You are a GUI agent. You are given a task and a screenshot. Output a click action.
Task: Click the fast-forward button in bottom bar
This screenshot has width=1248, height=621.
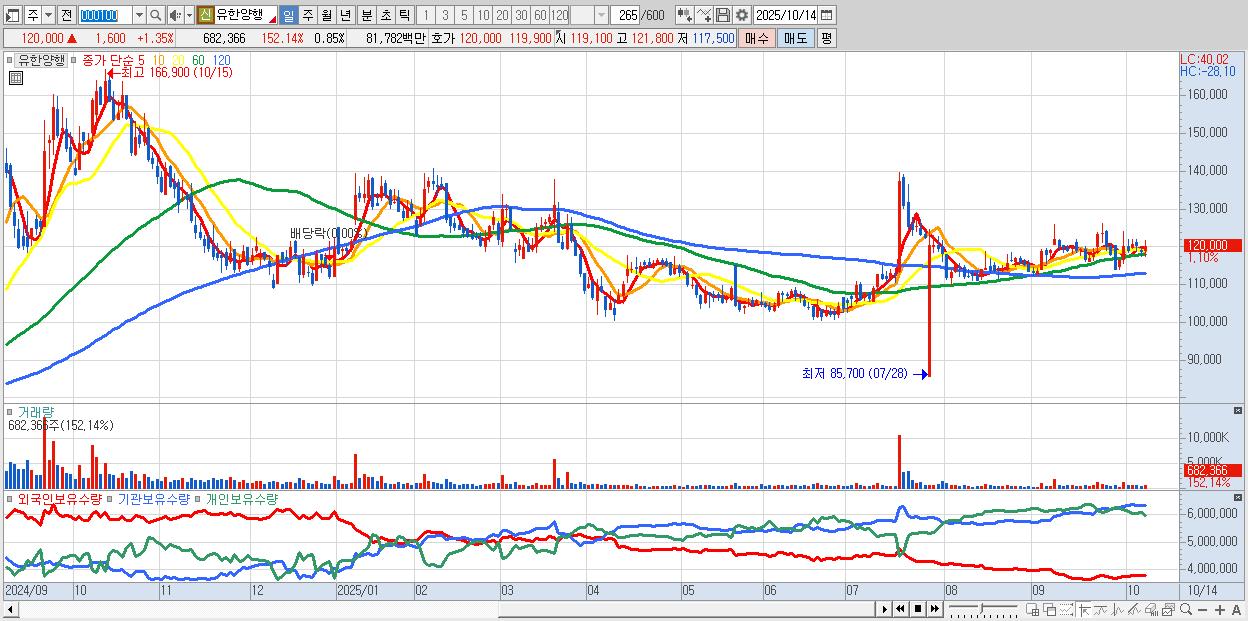(x=934, y=609)
